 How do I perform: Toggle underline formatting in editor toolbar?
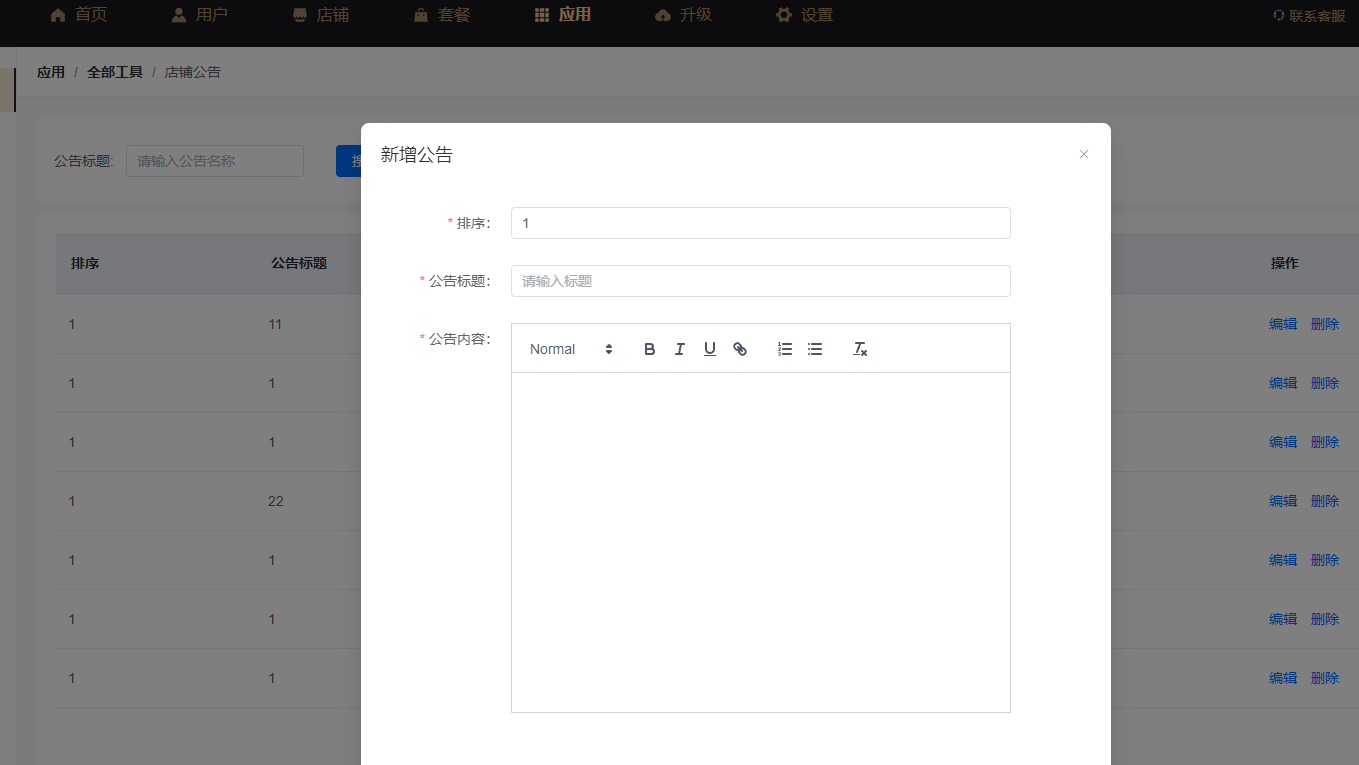pyautogui.click(x=709, y=349)
